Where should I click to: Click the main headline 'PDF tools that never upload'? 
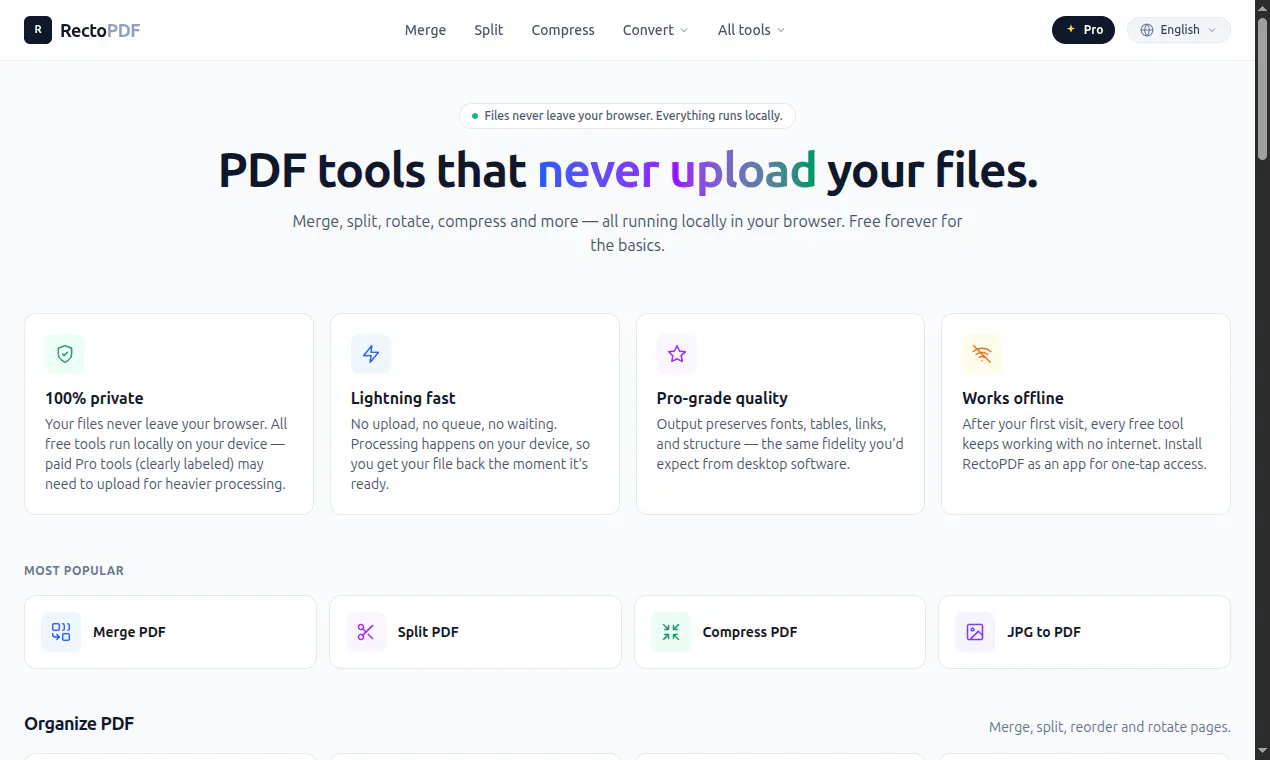[x=628, y=170]
